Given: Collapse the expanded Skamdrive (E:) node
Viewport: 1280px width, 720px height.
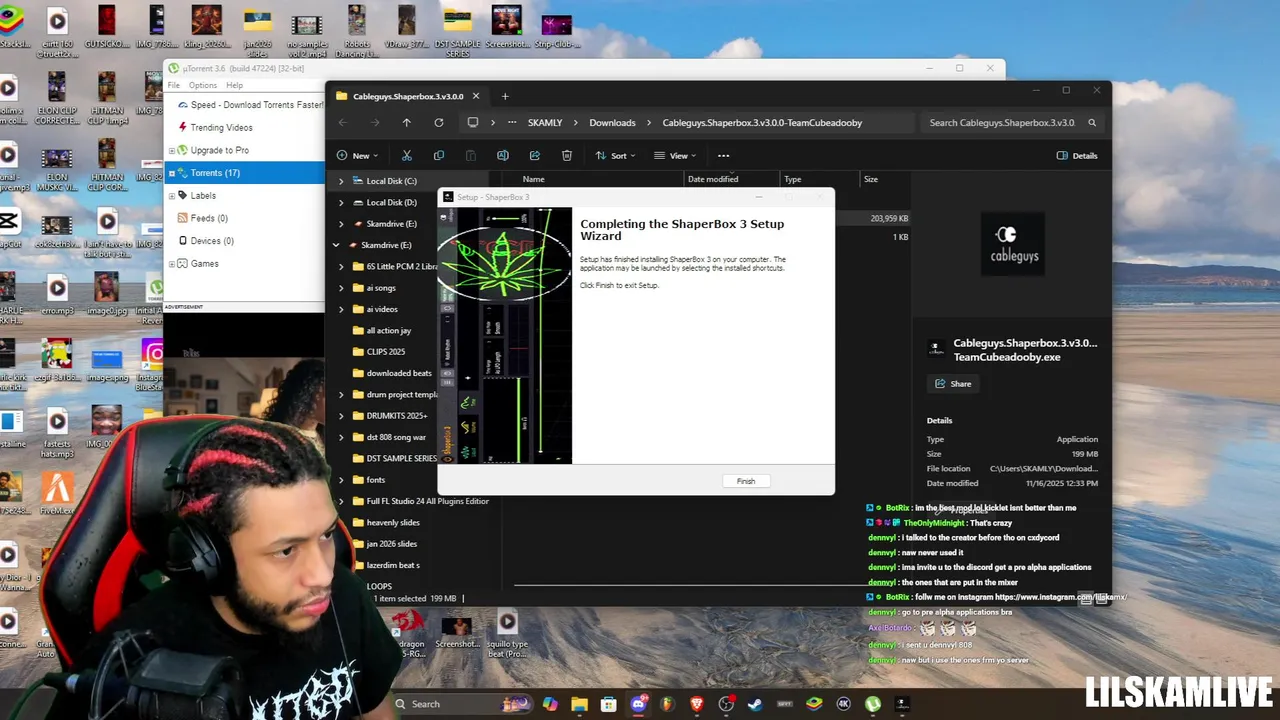Looking at the screenshot, I should click(336, 245).
